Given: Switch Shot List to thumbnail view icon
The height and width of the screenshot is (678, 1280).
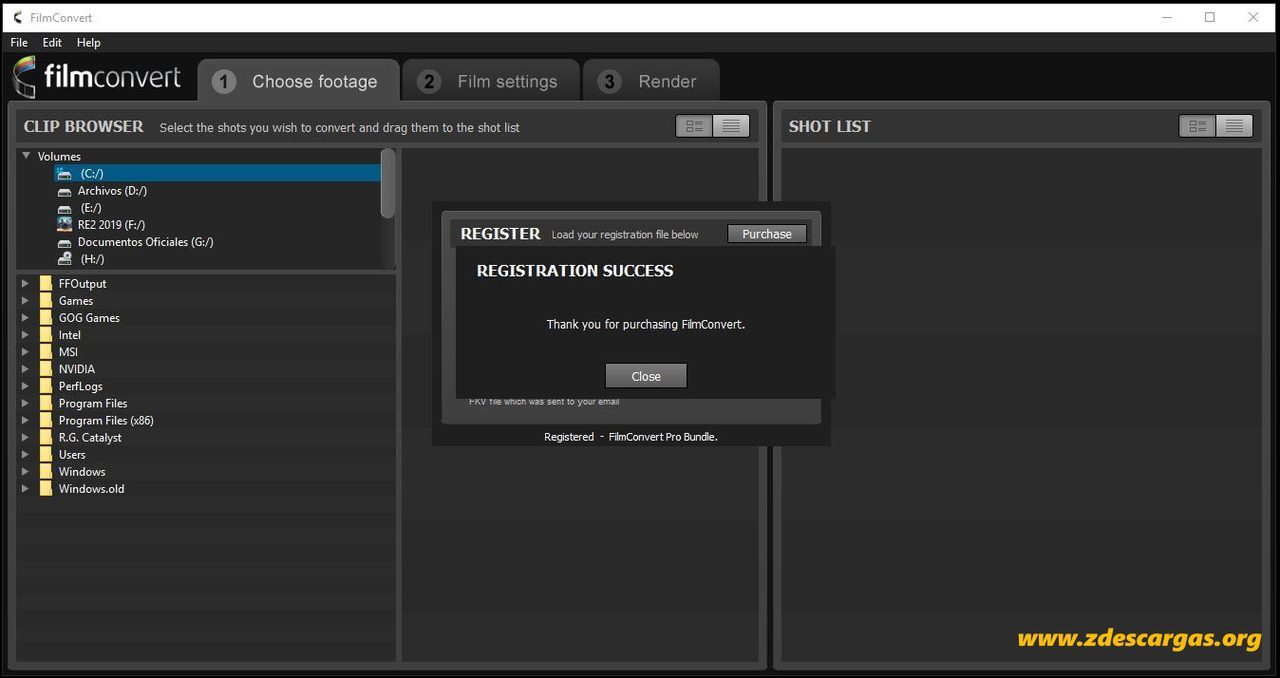Looking at the screenshot, I should (1197, 126).
